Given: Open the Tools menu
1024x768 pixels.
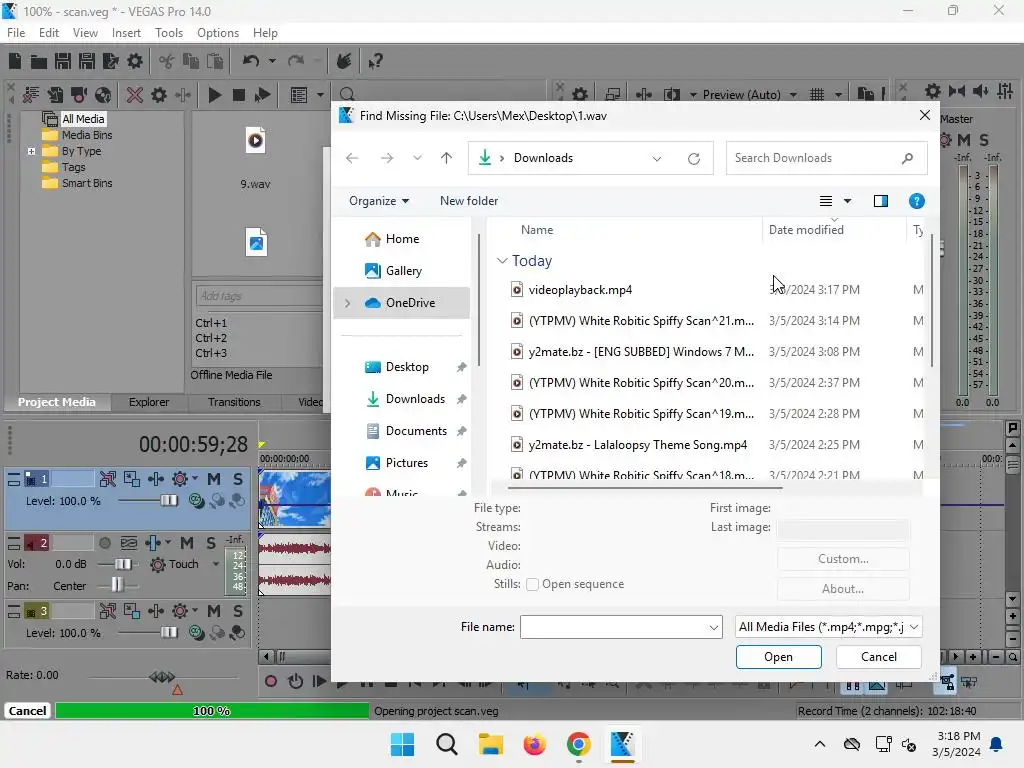Looking at the screenshot, I should (x=168, y=33).
